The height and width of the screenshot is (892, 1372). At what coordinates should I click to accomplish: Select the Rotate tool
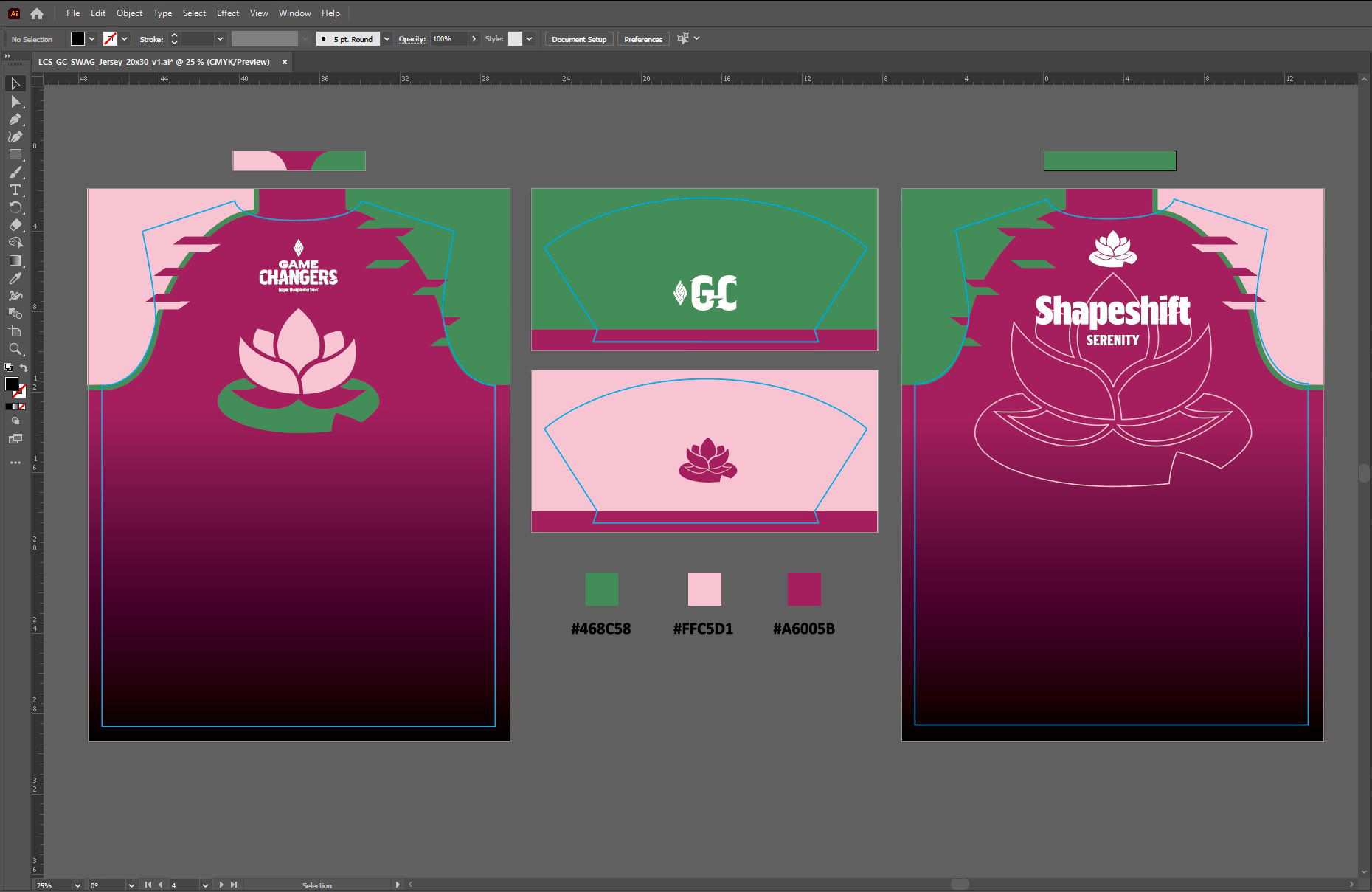click(15, 207)
